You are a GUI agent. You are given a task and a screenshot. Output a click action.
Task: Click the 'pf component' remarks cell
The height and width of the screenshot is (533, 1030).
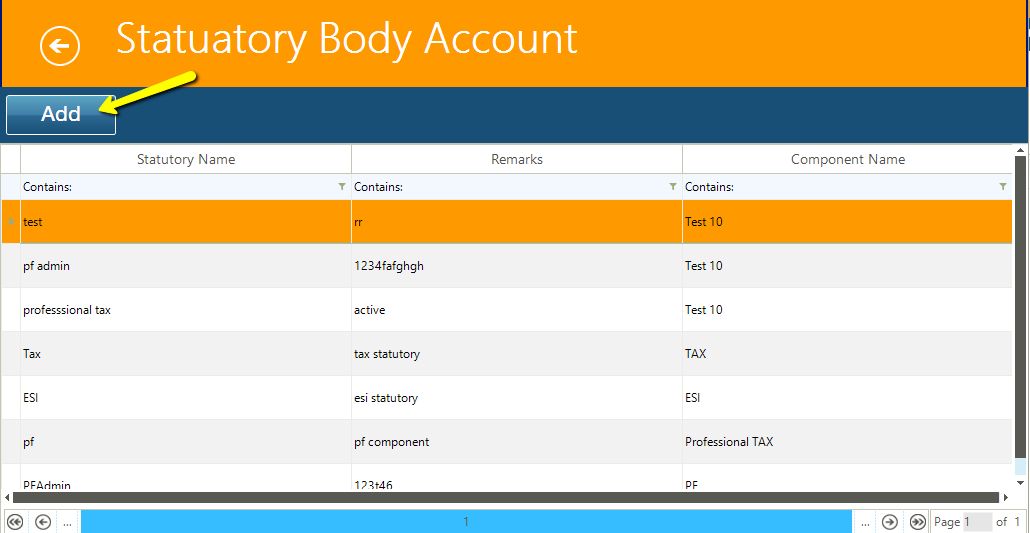pyautogui.click(x=517, y=442)
